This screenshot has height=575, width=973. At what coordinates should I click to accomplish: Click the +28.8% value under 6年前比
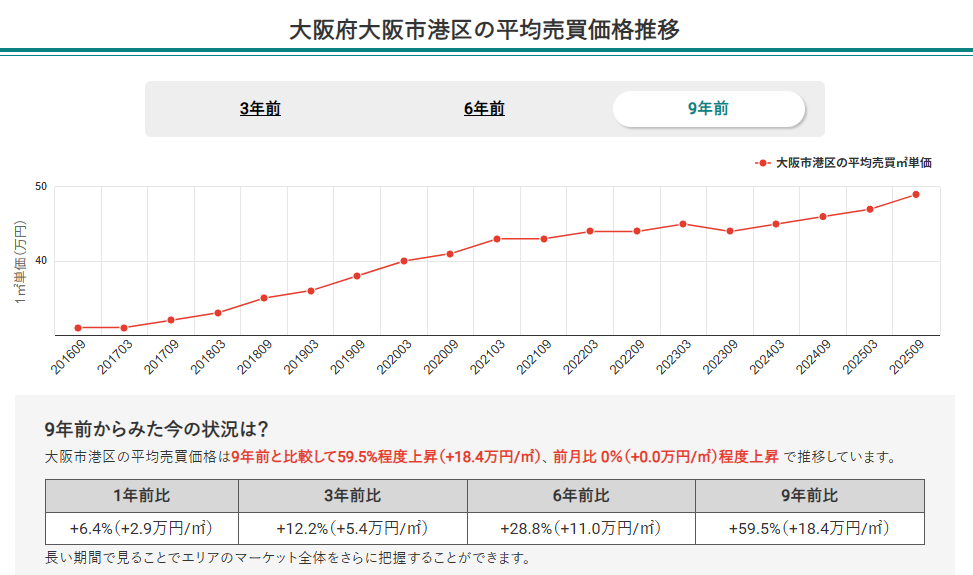580,528
